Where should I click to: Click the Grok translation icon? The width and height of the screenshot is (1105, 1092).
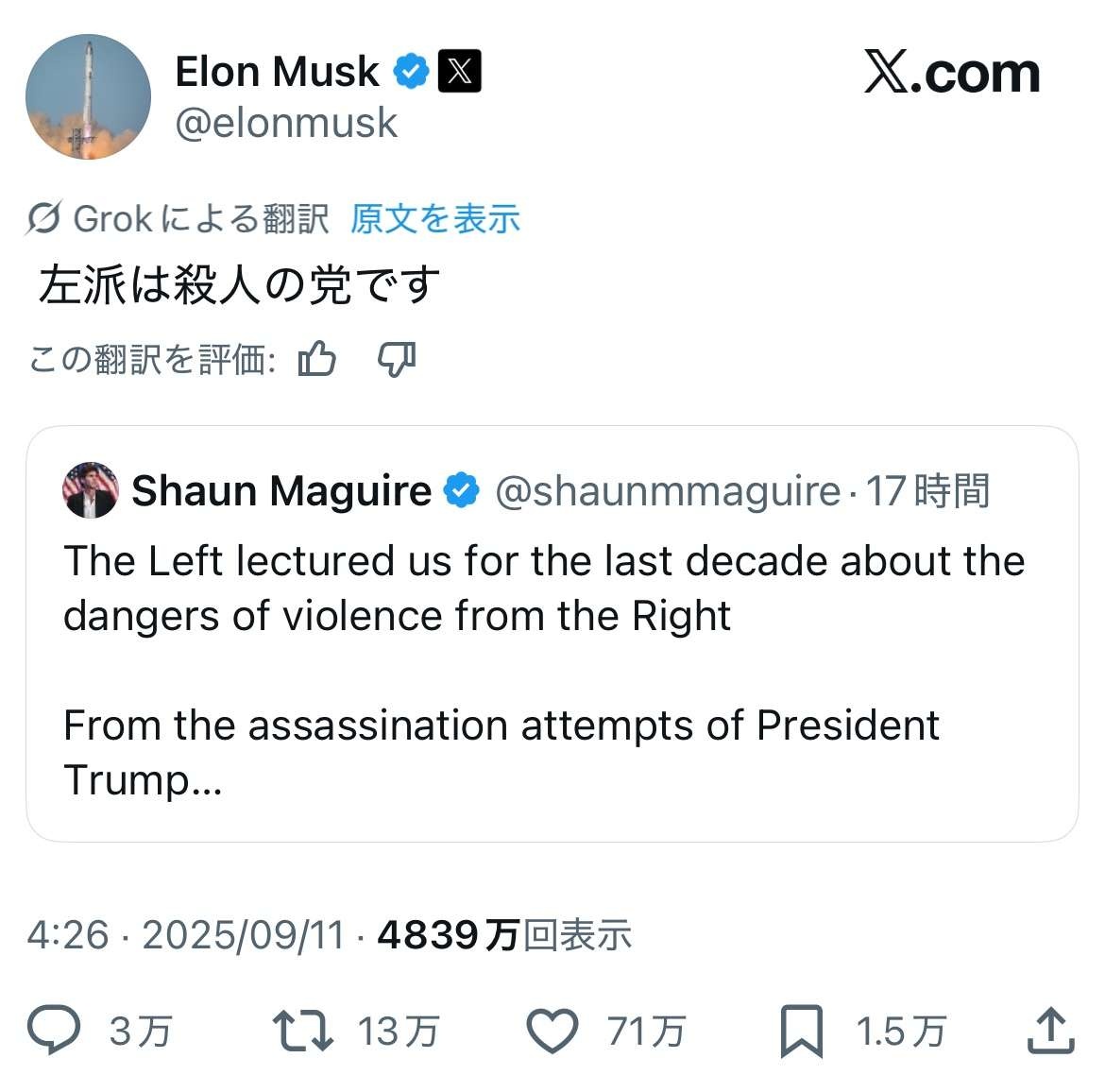tap(44, 219)
